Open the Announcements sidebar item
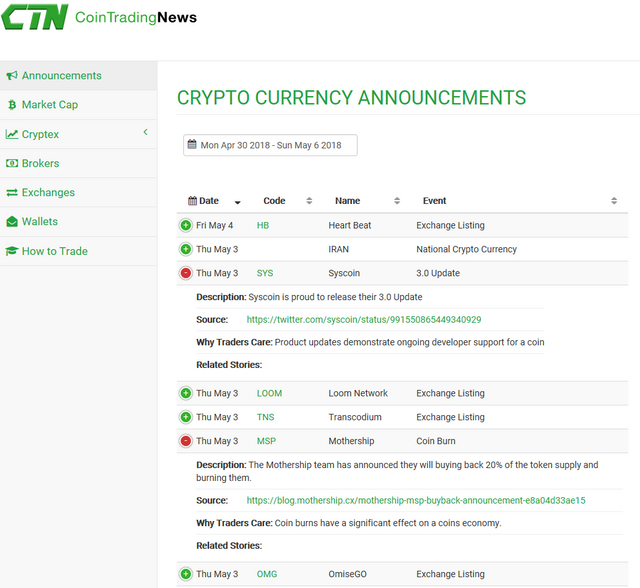640x588 pixels. click(x=78, y=75)
